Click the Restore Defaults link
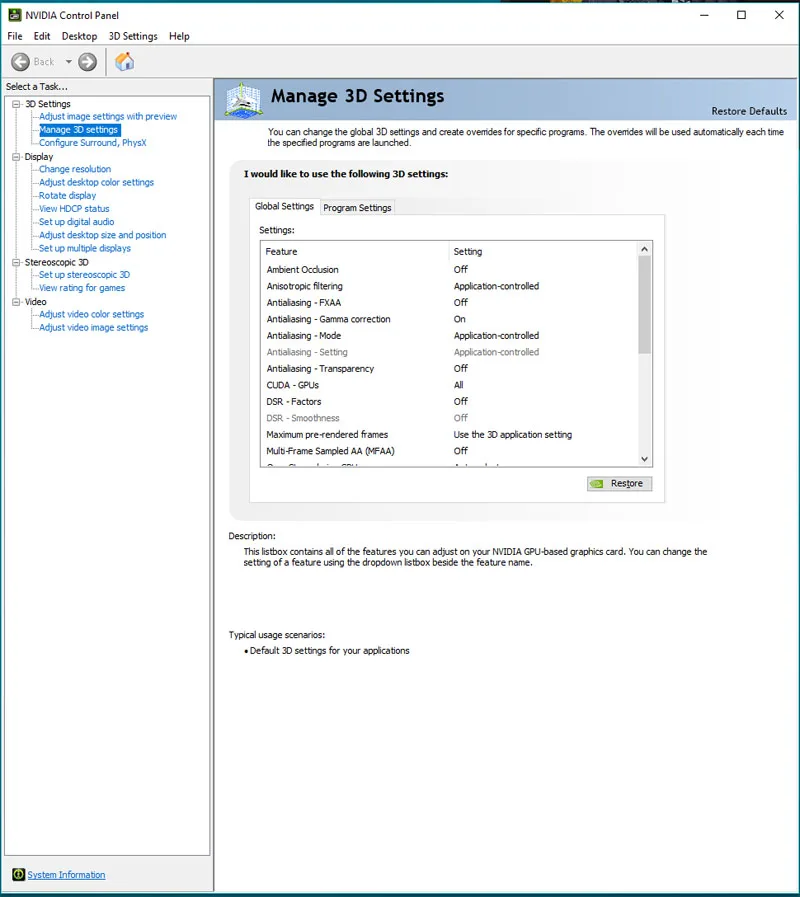Image resolution: width=800 pixels, height=897 pixels. (749, 111)
